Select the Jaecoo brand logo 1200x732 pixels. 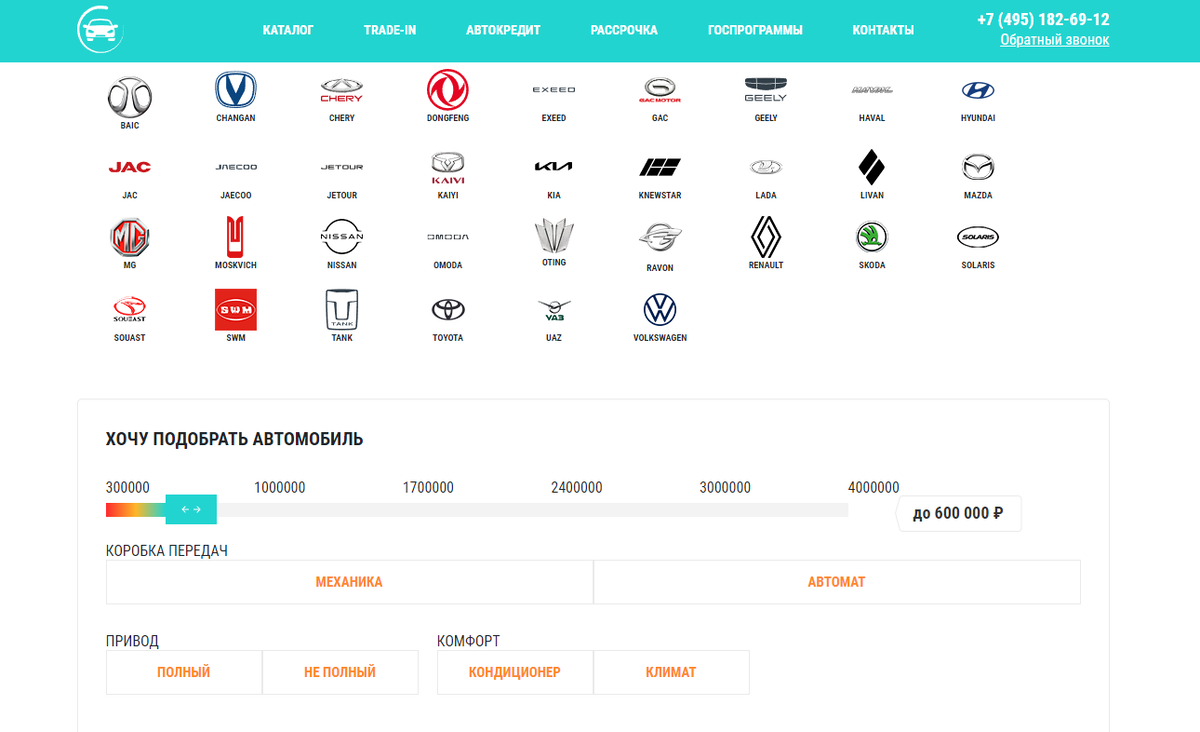pyautogui.click(x=236, y=167)
